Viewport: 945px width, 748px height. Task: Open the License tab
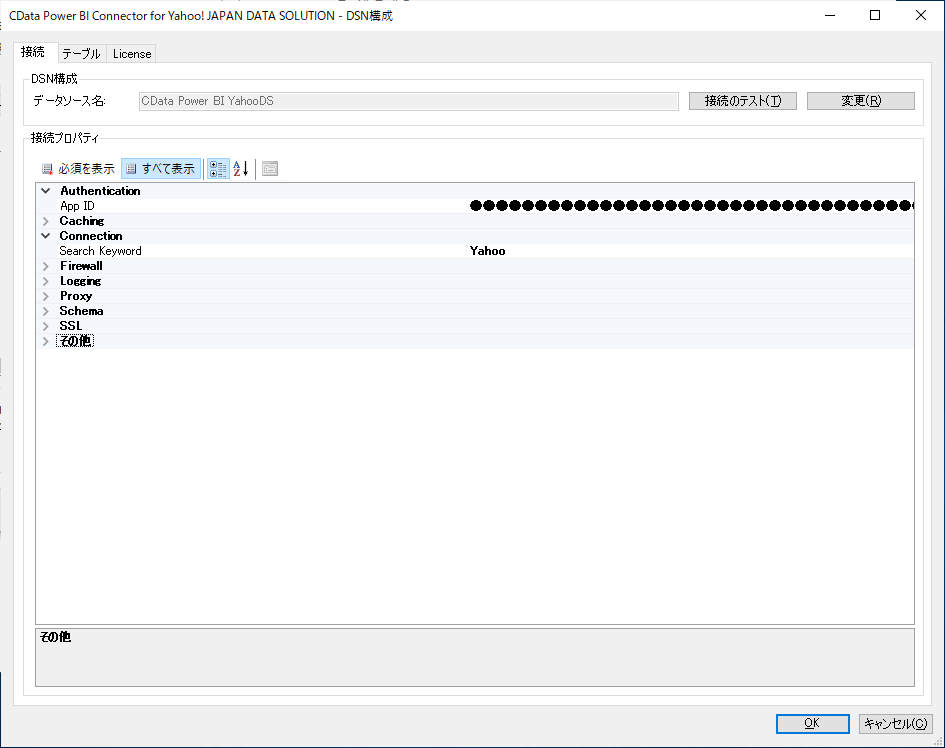pos(131,54)
